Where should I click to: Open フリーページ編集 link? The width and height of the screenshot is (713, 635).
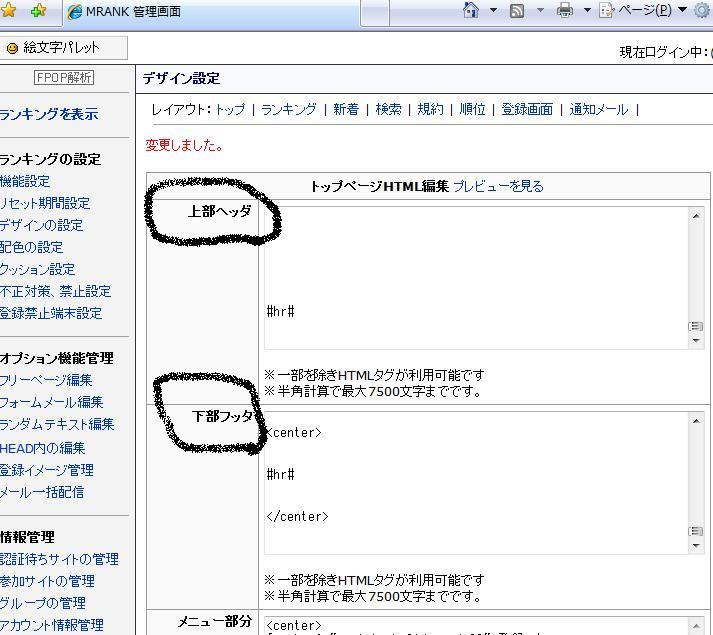[x=46, y=380]
